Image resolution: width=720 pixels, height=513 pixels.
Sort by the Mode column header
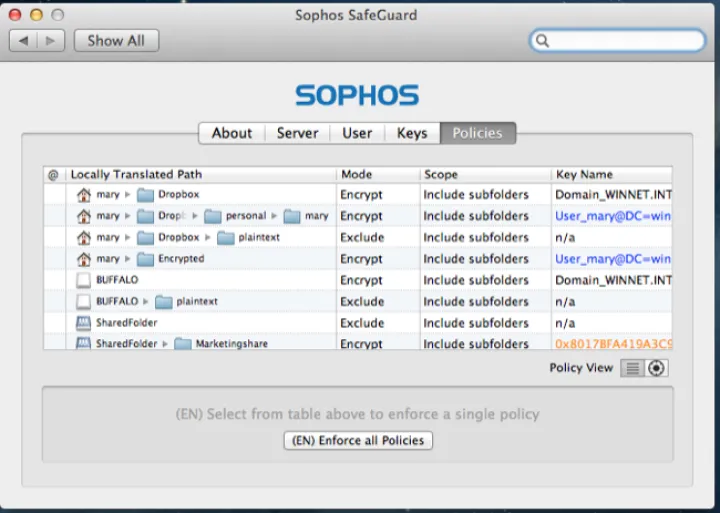point(376,174)
